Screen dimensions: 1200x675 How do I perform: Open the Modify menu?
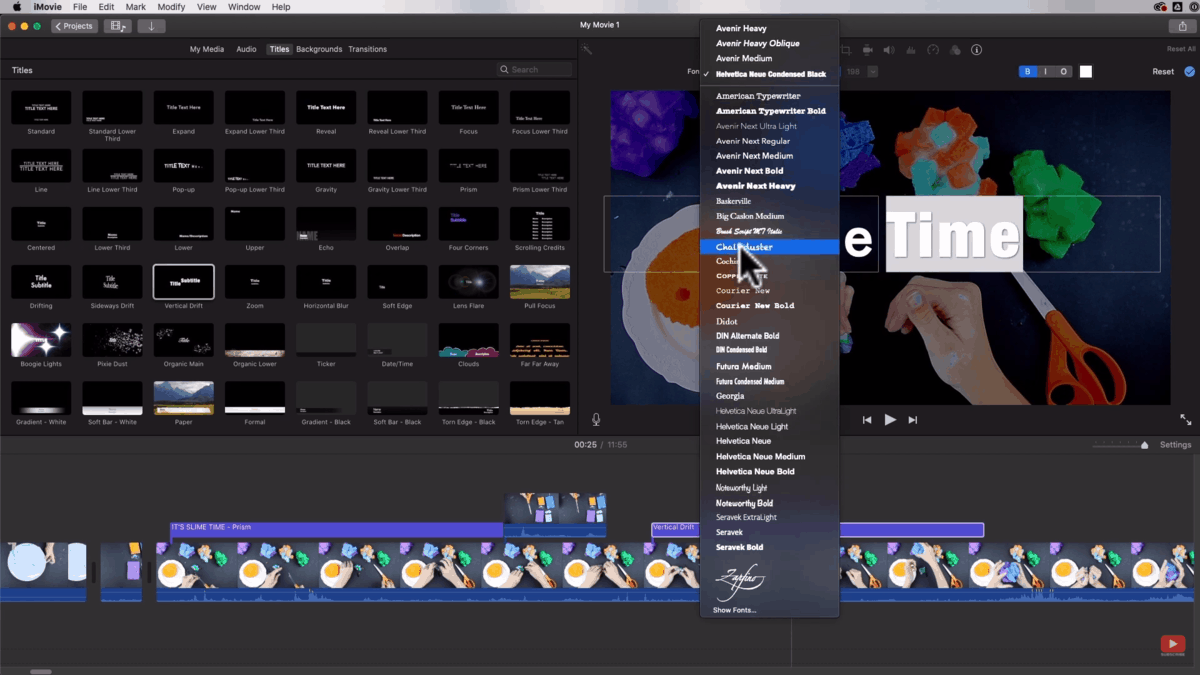[171, 6]
